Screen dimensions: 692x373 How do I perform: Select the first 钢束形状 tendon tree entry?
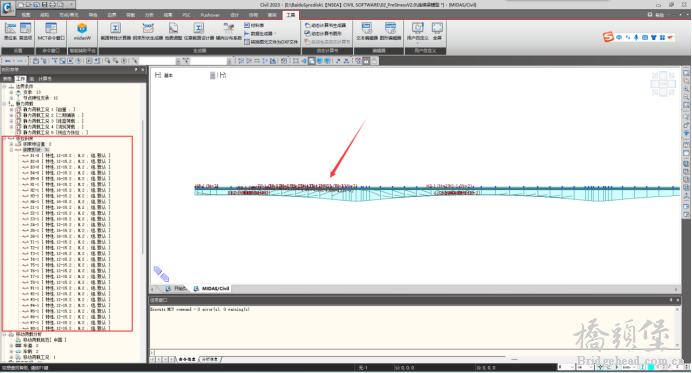coord(66,156)
